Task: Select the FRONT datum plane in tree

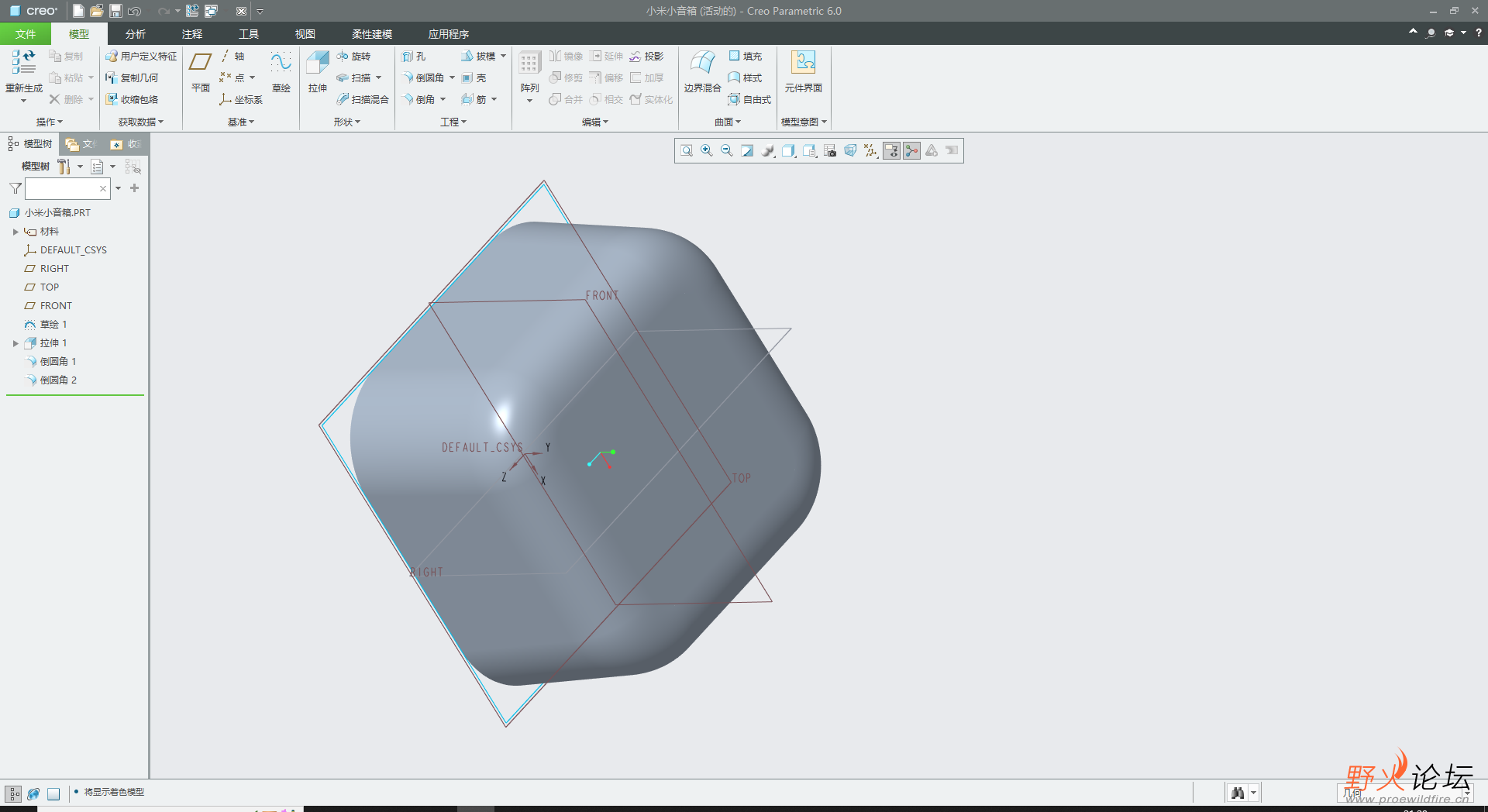Action: pyautogui.click(x=48, y=306)
